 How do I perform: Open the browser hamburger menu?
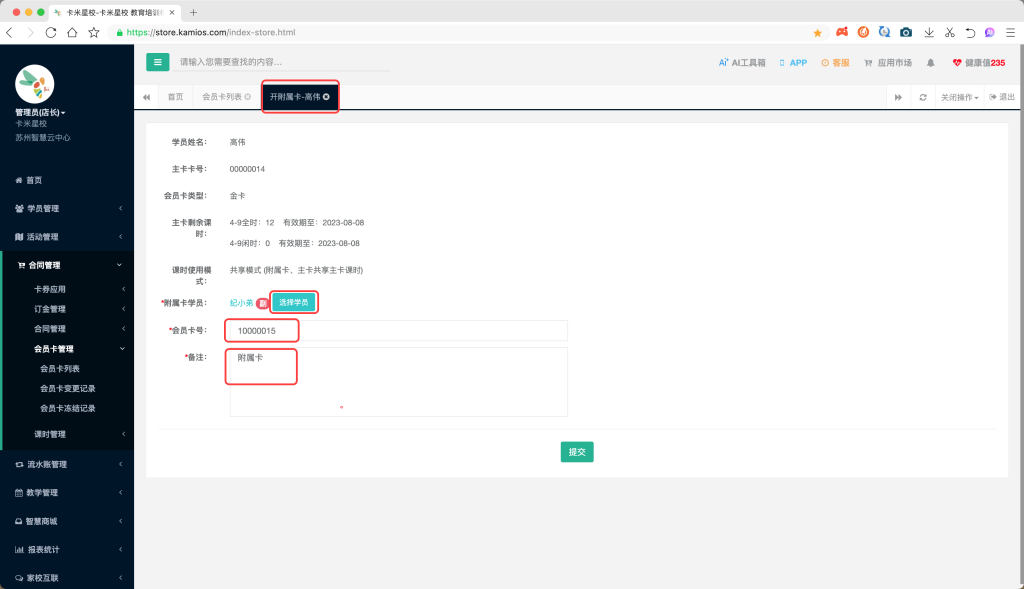[1010, 32]
